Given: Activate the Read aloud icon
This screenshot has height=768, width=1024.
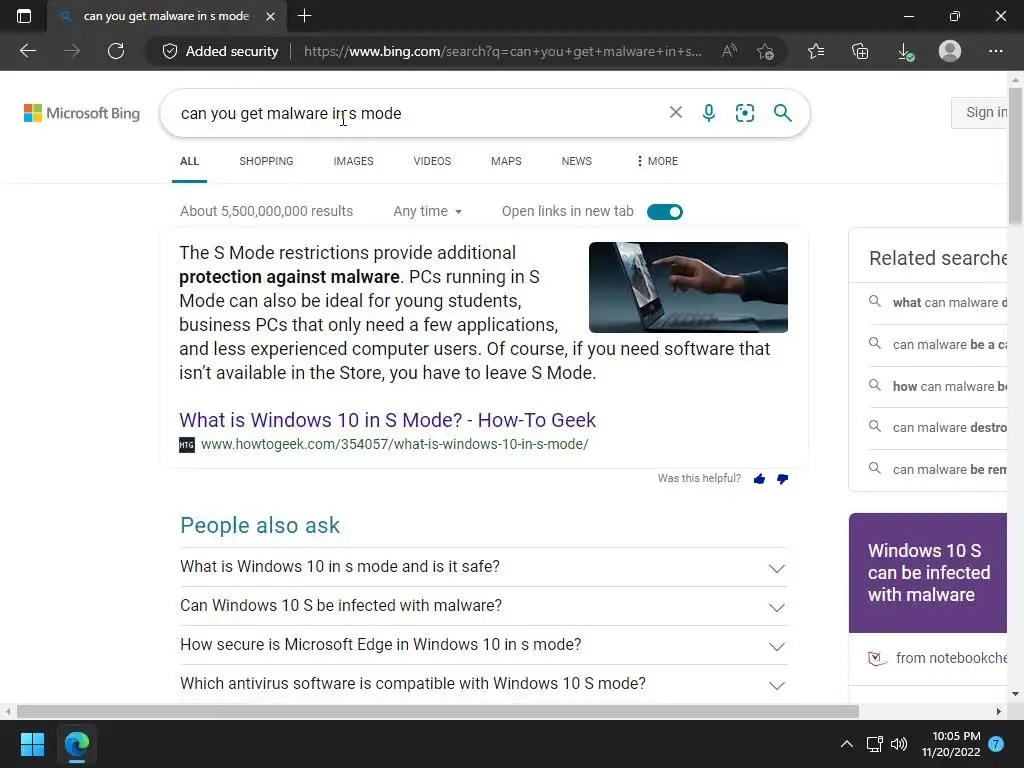Looking at the screenshot, I should 729,51.
